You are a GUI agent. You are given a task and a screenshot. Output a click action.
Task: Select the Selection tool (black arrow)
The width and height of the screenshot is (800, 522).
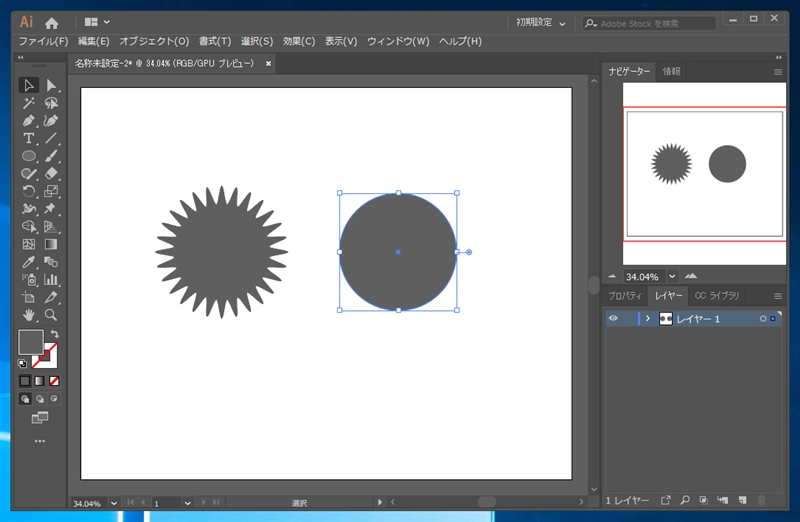click(x=29, y=85)
